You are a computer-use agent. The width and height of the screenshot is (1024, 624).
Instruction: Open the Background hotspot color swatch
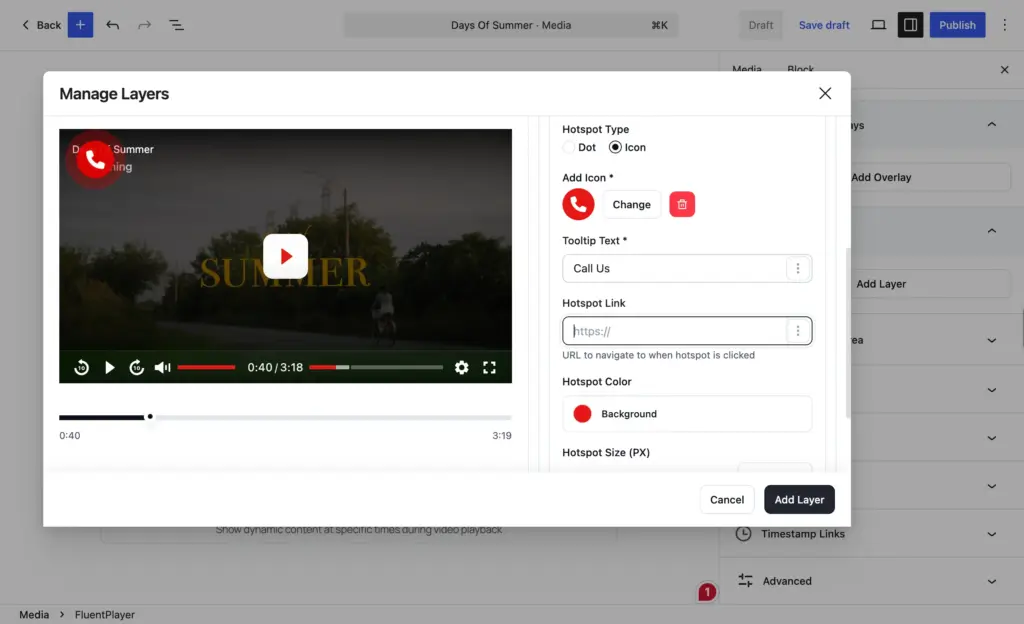582,414
